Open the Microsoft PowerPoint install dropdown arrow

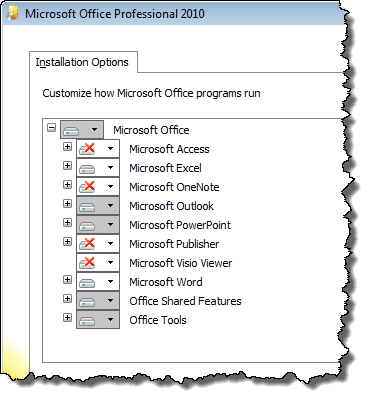[111, 225]
